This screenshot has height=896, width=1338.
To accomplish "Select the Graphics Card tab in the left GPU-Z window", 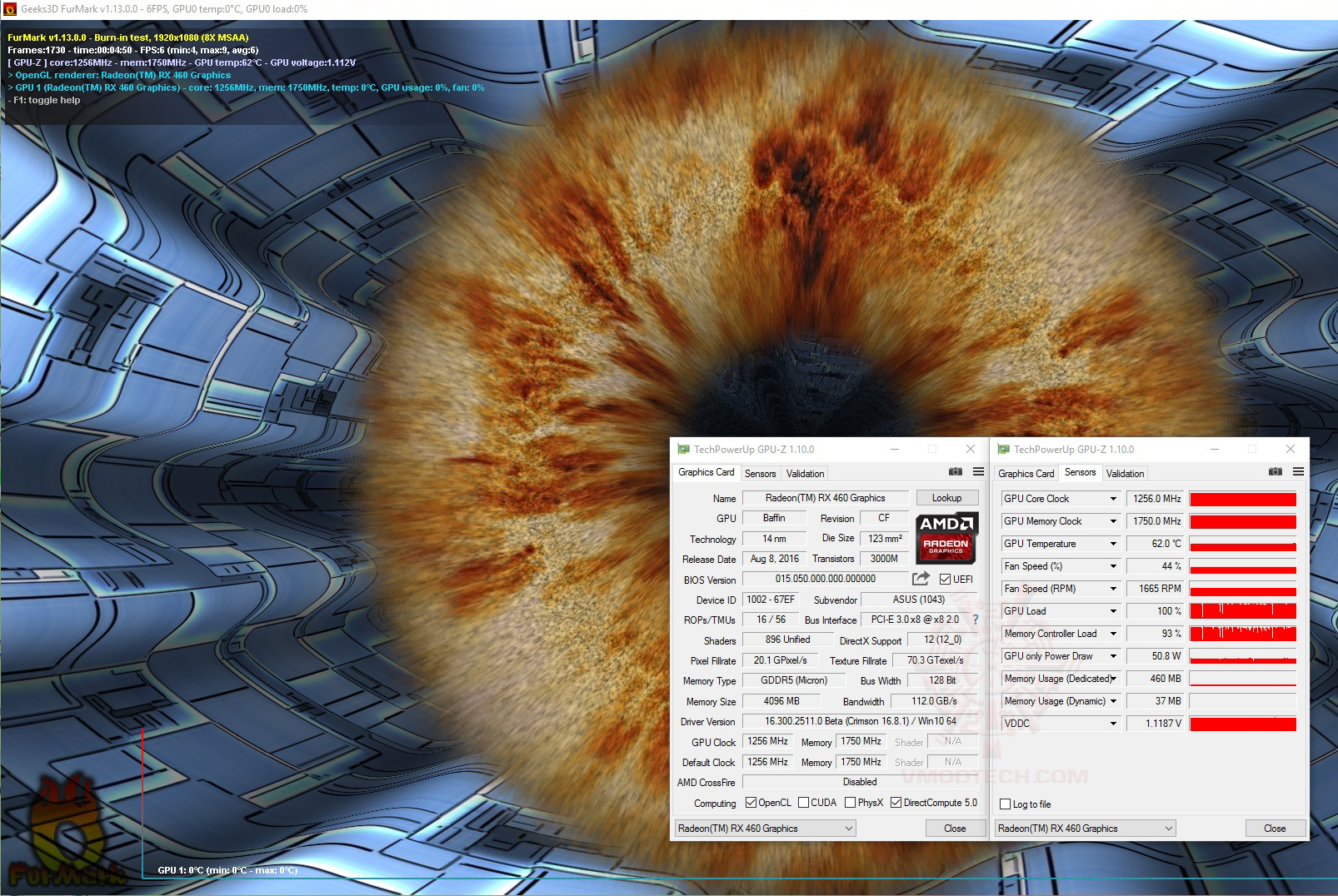I will pos(706,472).
